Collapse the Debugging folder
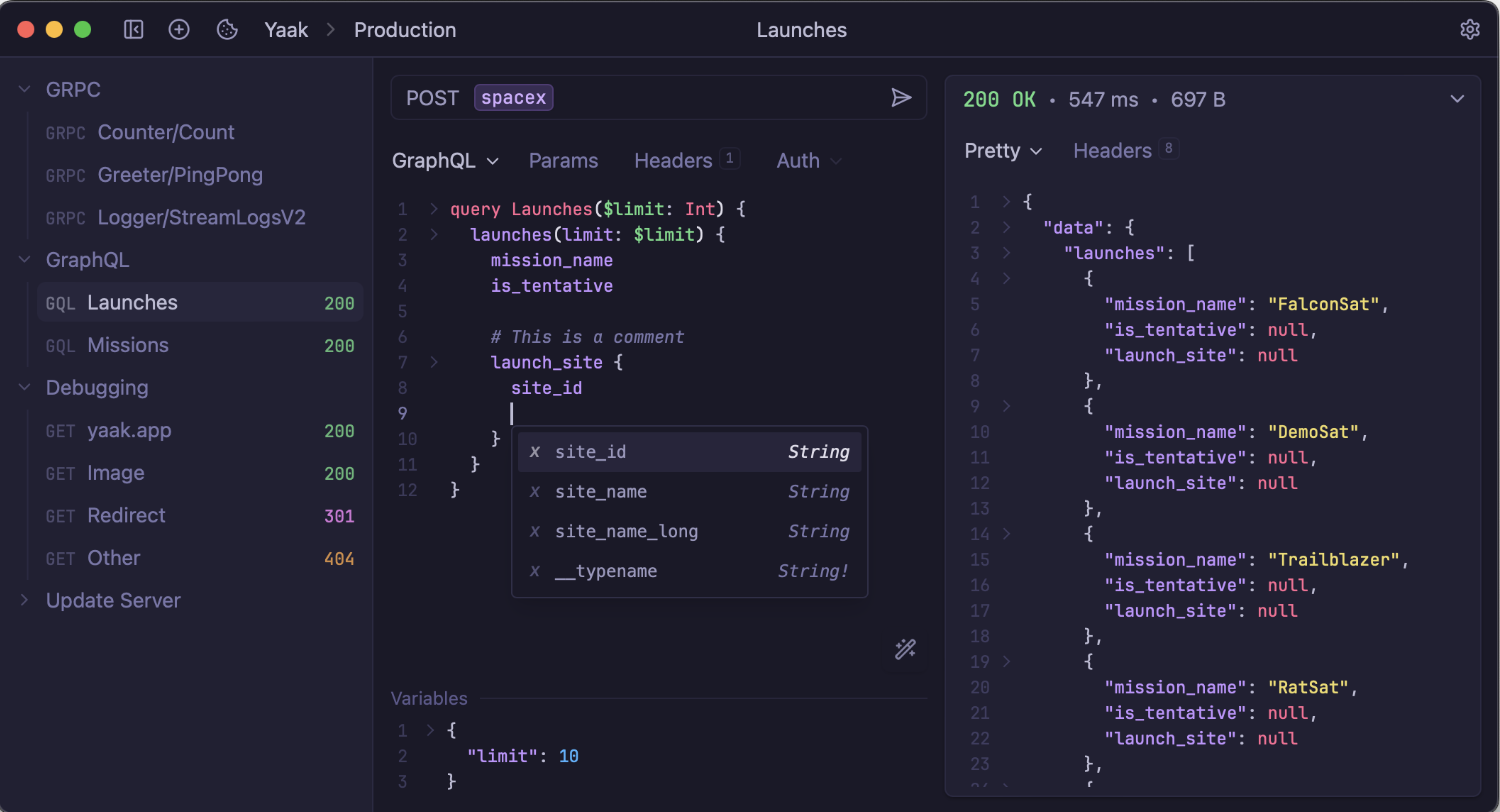This screenshot has width=1500, height=812. 24,388
